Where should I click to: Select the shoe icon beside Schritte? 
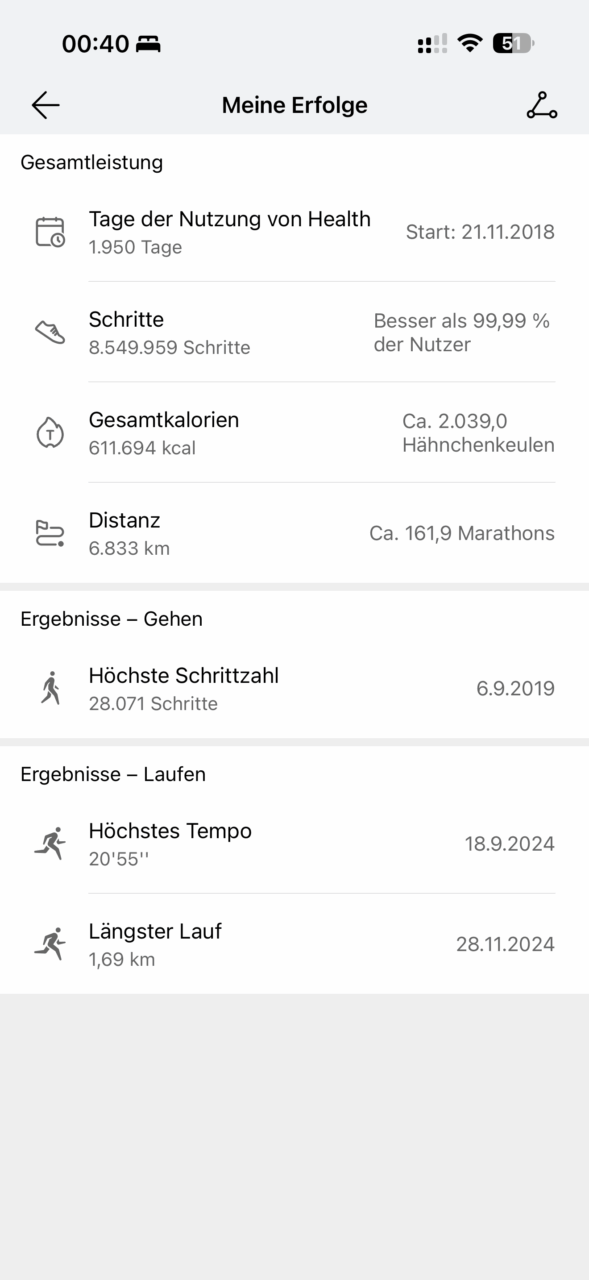[x=50, y=332]
